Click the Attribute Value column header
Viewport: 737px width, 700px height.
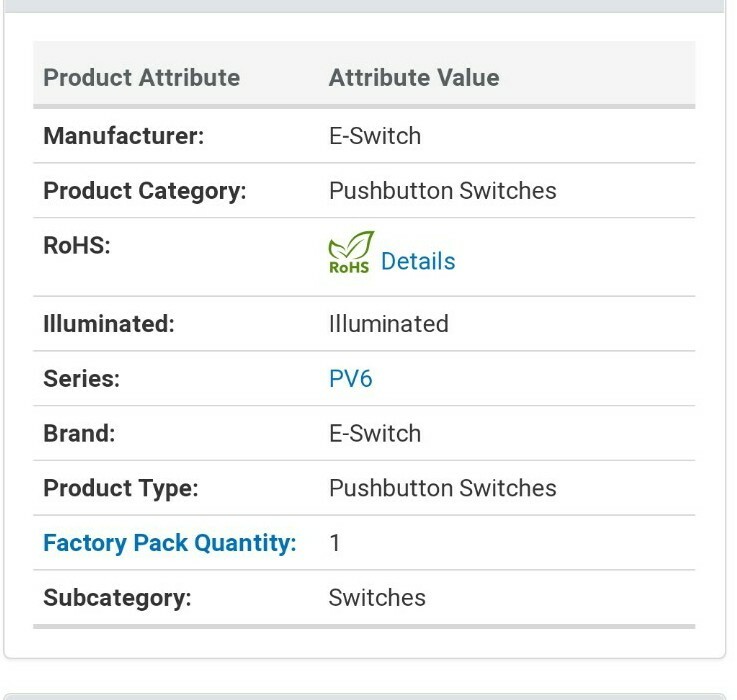pyautogui.click(x=414, y=78)
